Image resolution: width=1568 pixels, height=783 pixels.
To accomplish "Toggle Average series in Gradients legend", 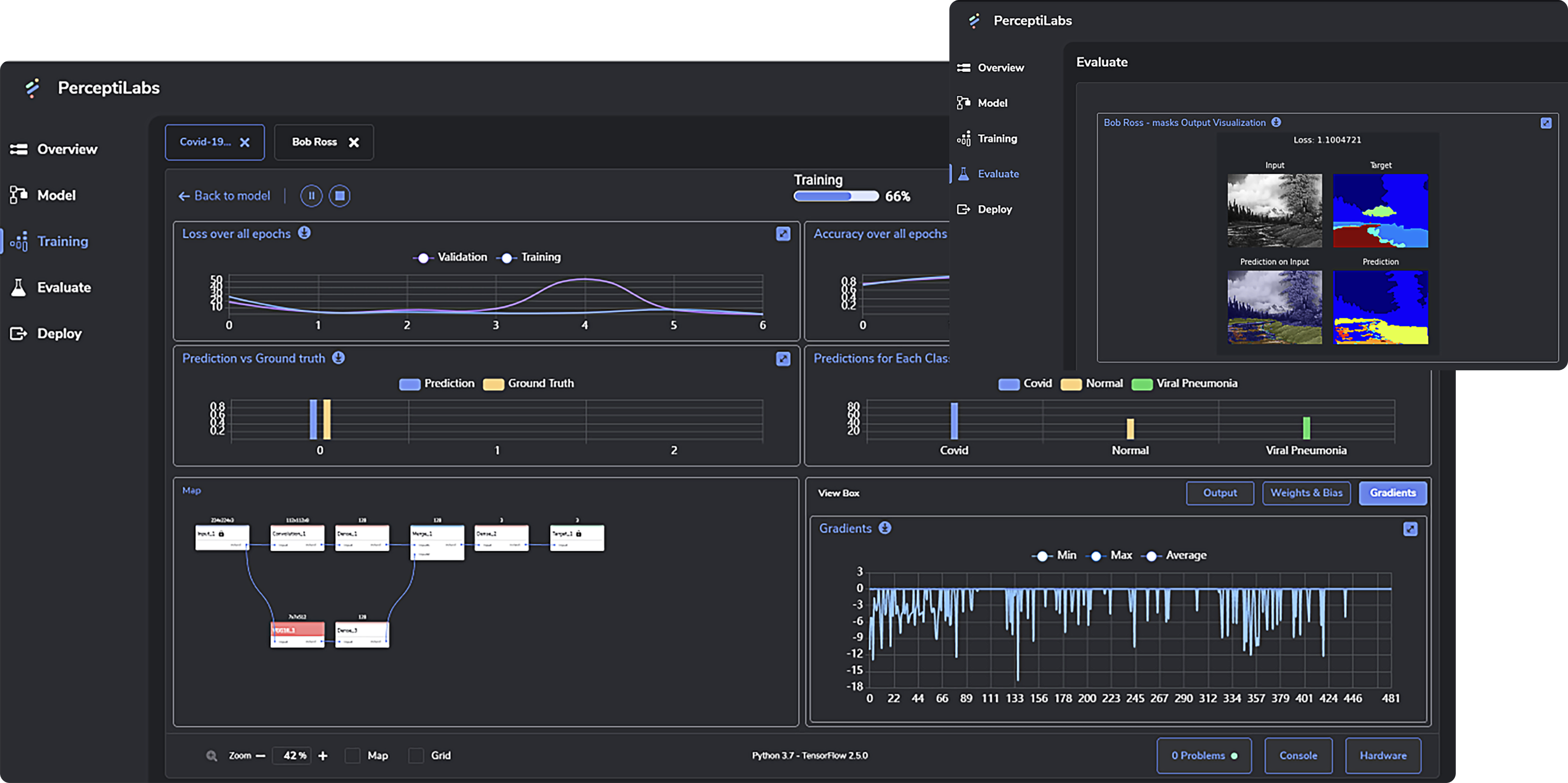I will 1174,556.
